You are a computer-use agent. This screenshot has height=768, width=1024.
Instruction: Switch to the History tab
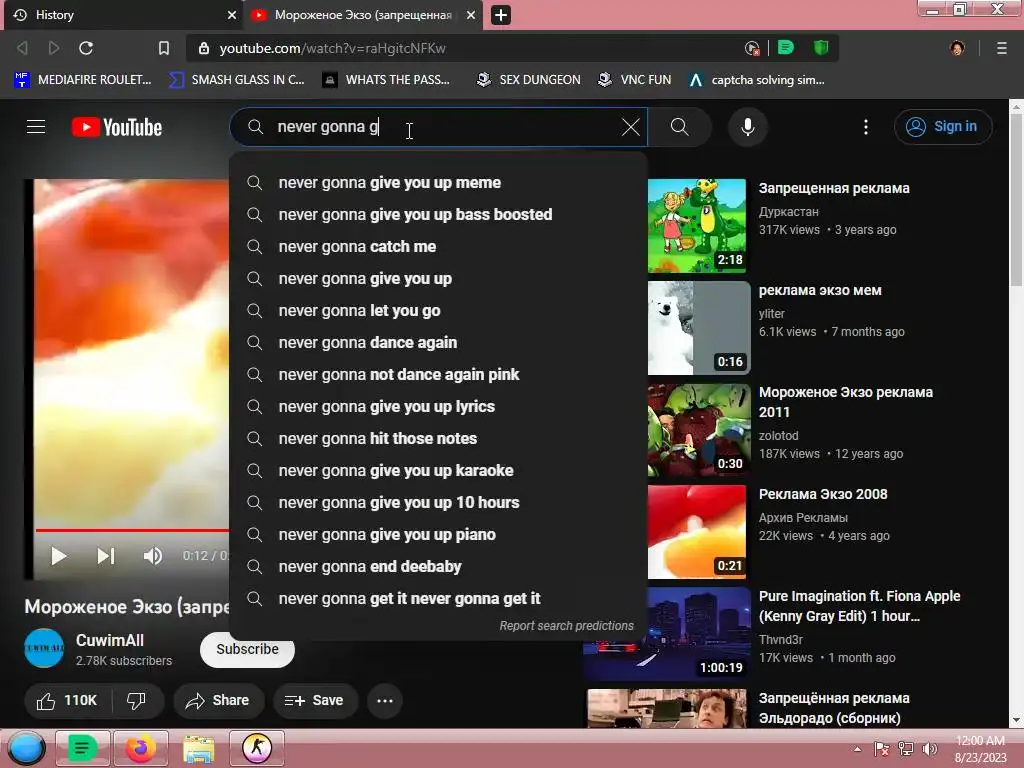click(x=124, y=15)
